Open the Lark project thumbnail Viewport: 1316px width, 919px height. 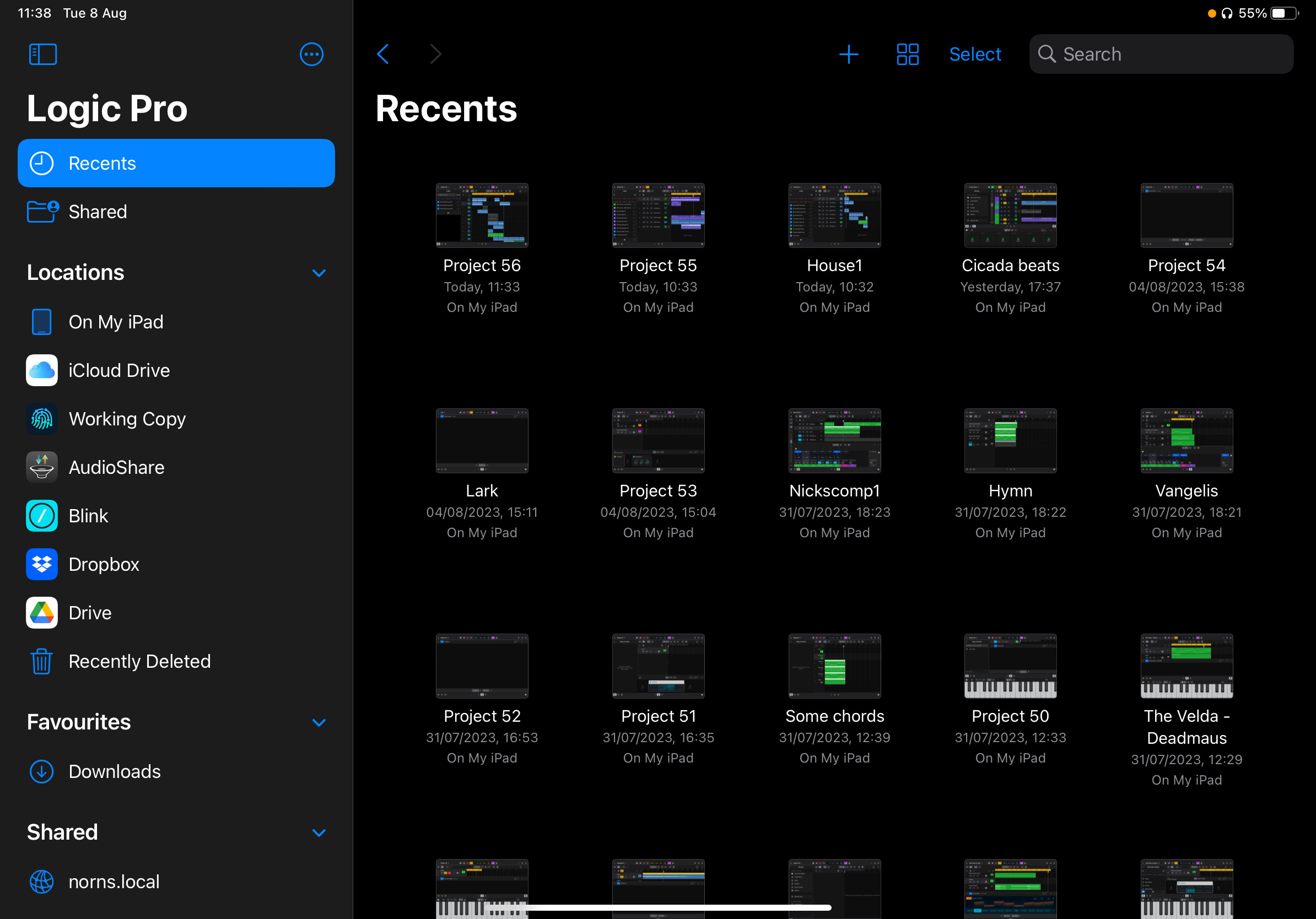(x=482, y=441)
